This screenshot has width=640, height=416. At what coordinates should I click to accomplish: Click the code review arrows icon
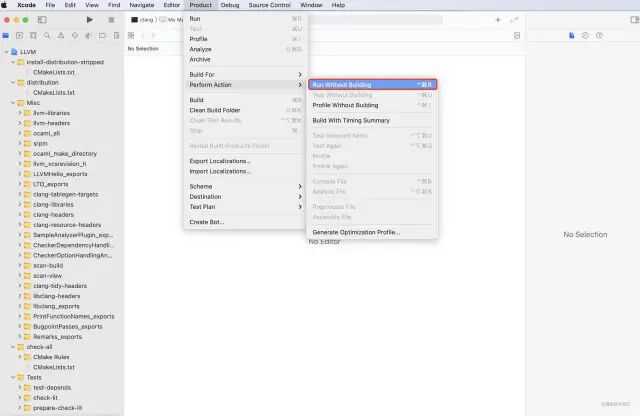[514, 20]
